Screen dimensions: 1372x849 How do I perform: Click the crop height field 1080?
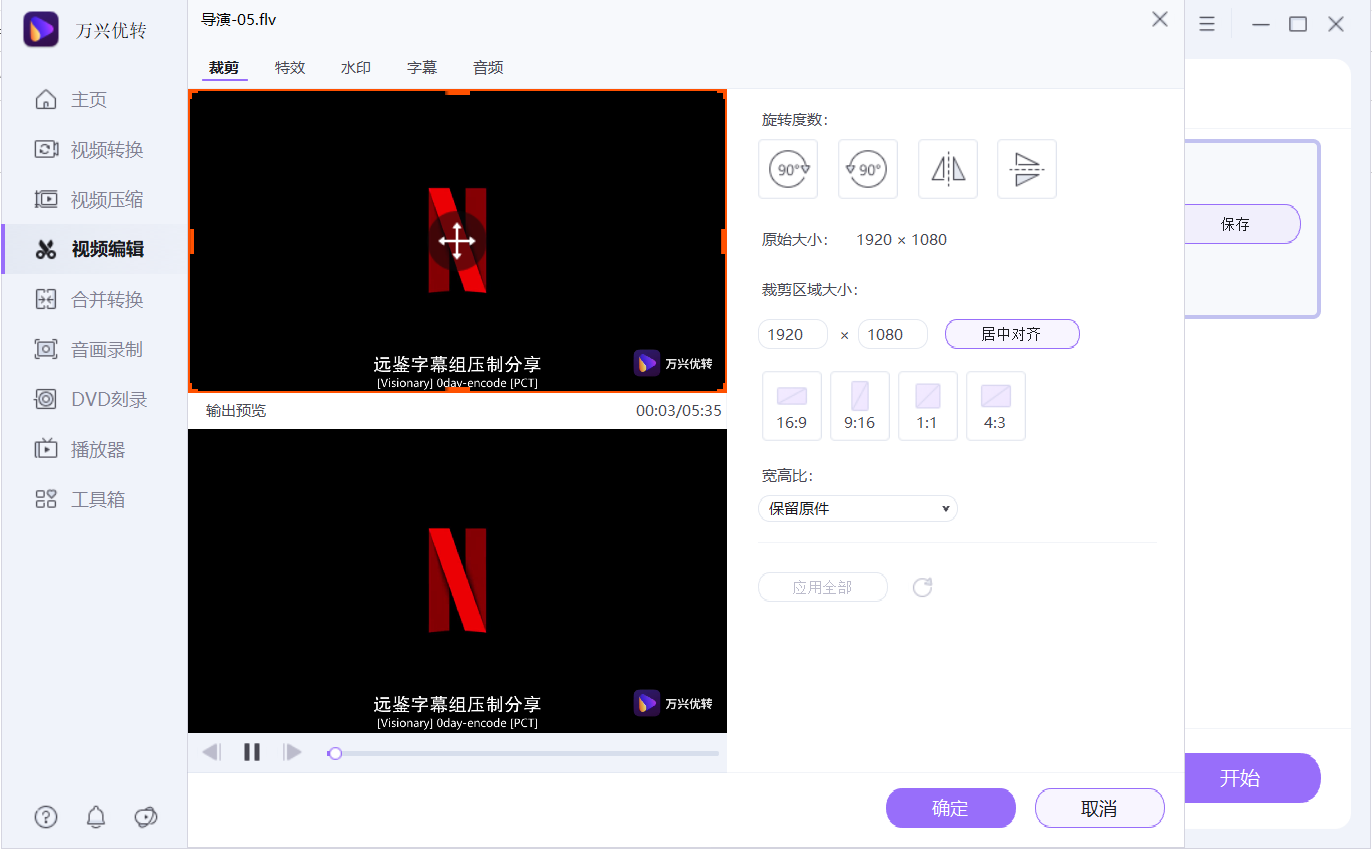click(x=893, y=334)
